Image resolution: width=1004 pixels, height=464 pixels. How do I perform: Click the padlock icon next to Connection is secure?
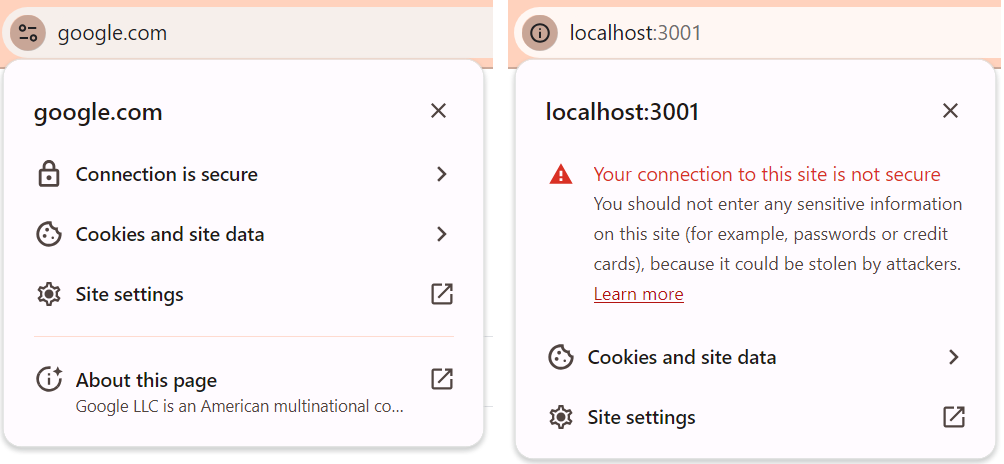coord(49,174)
